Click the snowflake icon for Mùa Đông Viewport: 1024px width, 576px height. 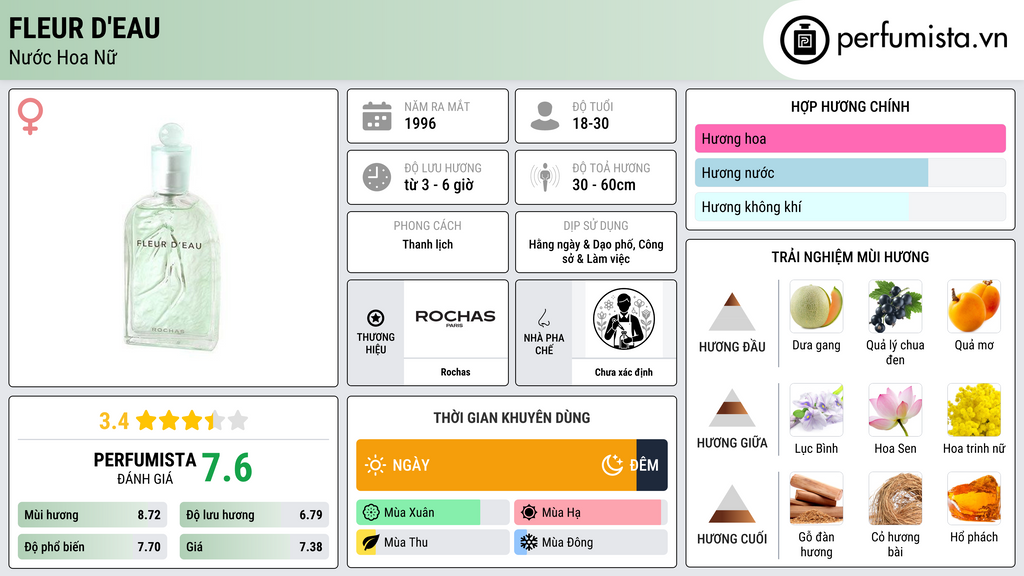pyautogui.click(x=528, y=543)
